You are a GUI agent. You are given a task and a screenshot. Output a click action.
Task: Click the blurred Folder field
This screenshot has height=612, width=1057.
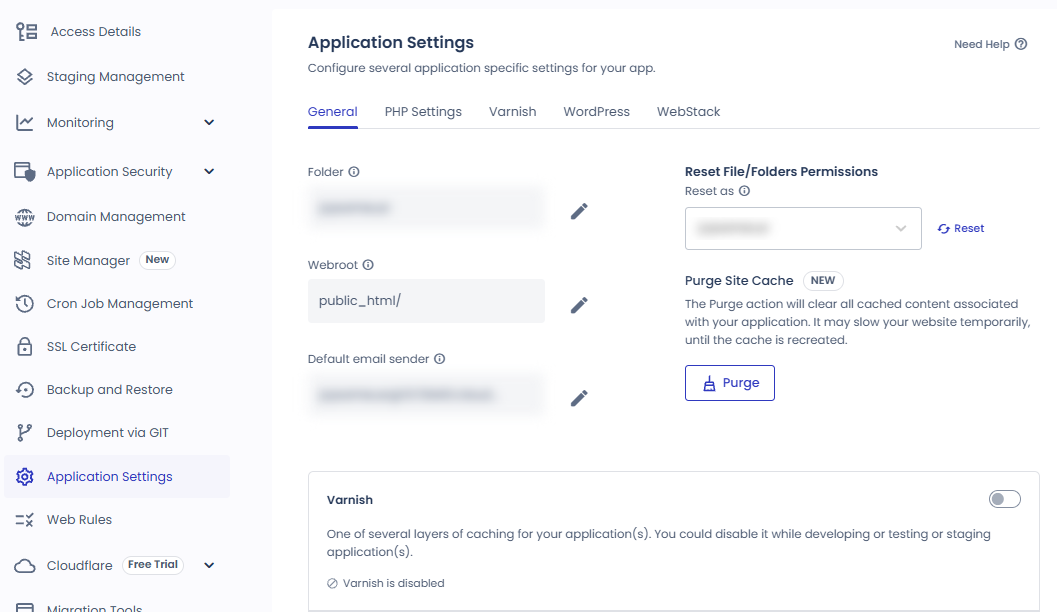coord(426,208)
